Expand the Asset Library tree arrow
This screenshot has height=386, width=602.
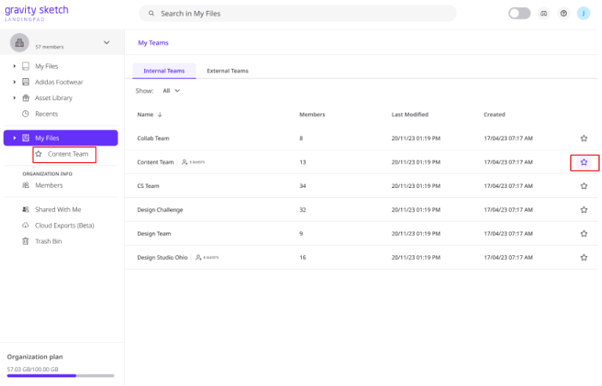(14, 98)
